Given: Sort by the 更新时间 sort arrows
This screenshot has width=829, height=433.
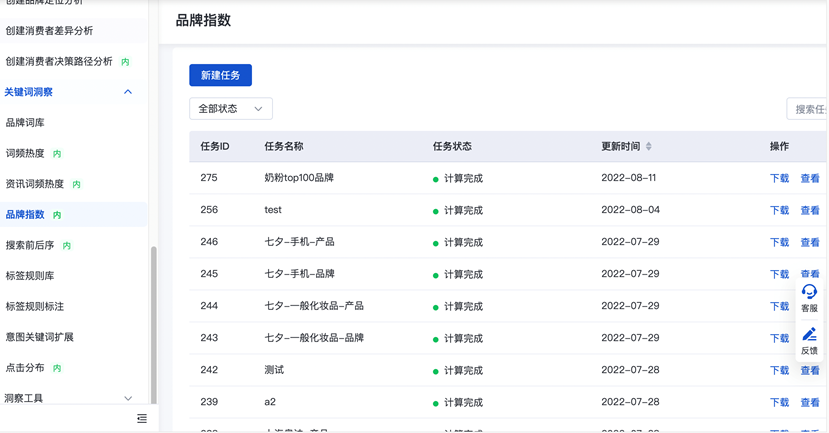Looking at the screenshot, I should 649,146.
